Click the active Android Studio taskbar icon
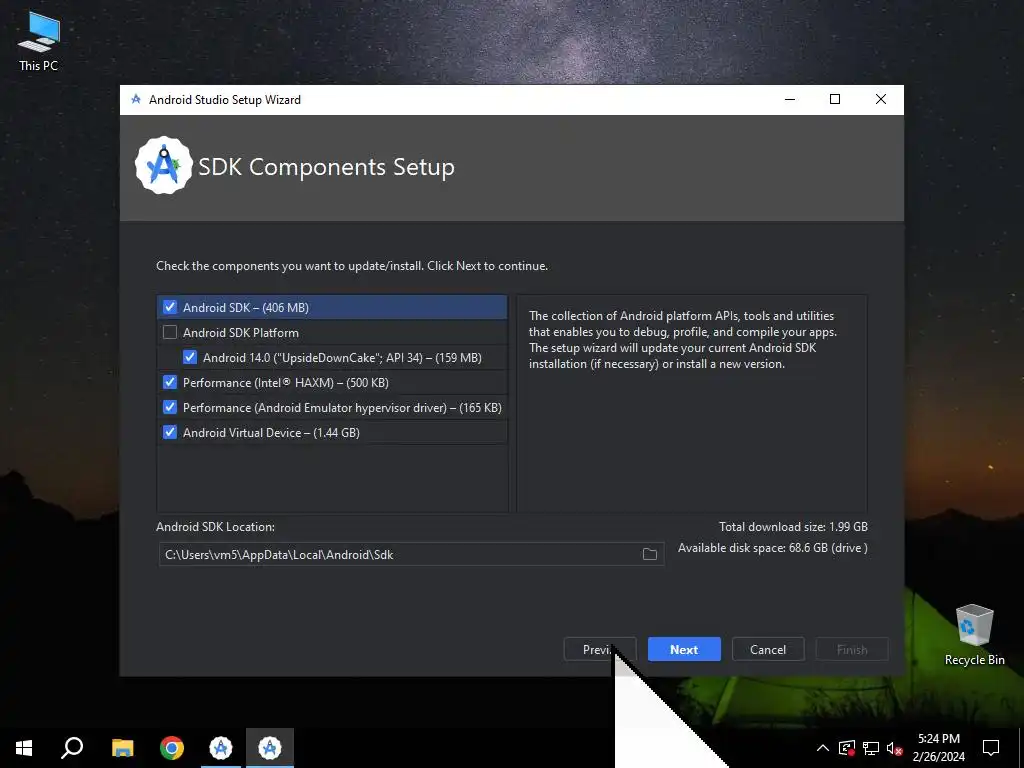Screen dimensions: 1024x768 tap(270, 748)
